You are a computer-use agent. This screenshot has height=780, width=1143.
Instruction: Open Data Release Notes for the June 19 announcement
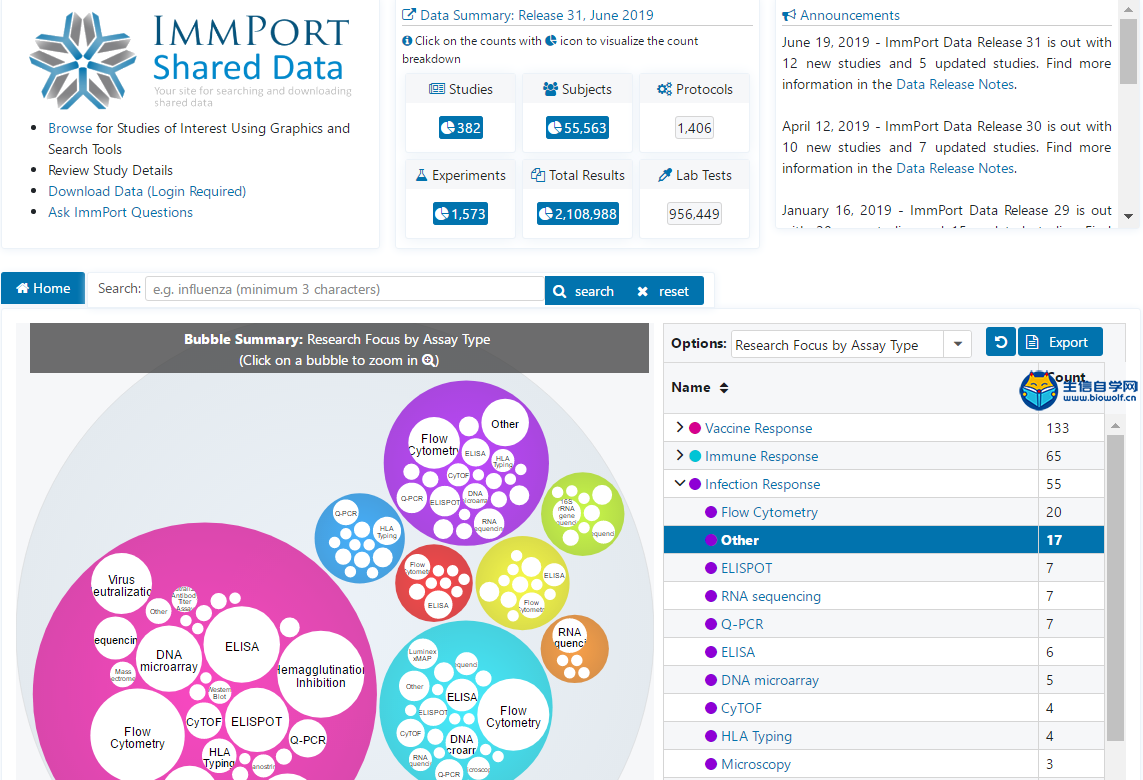(x=955, y=84)
